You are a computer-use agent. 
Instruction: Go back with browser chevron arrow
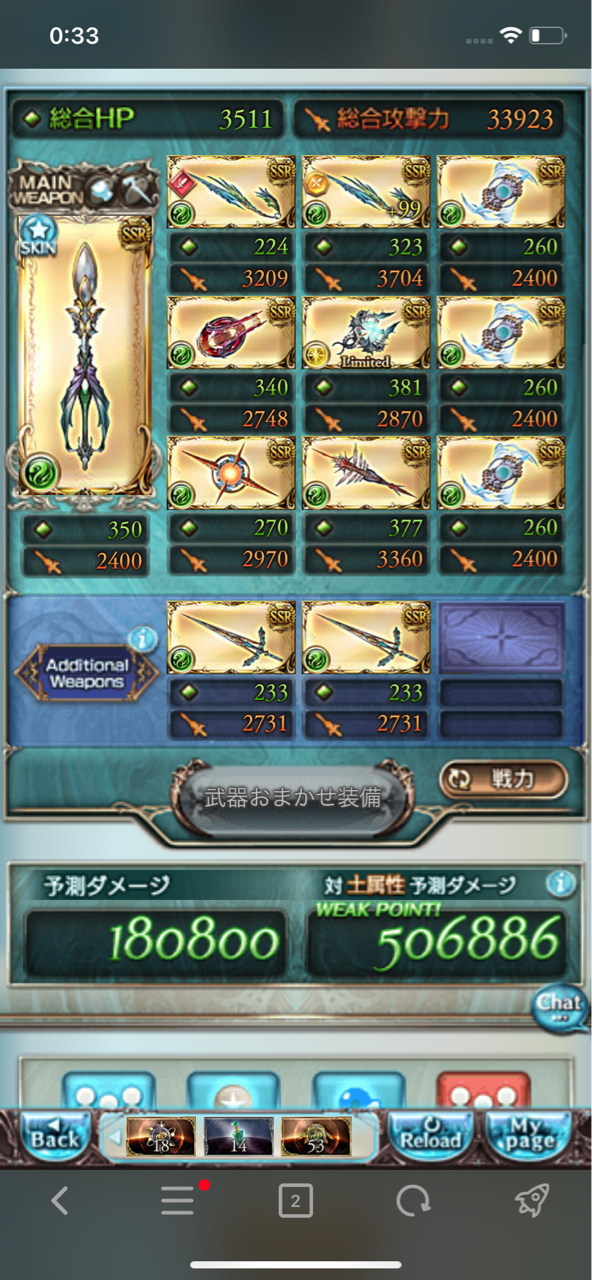coord(60,1200)
